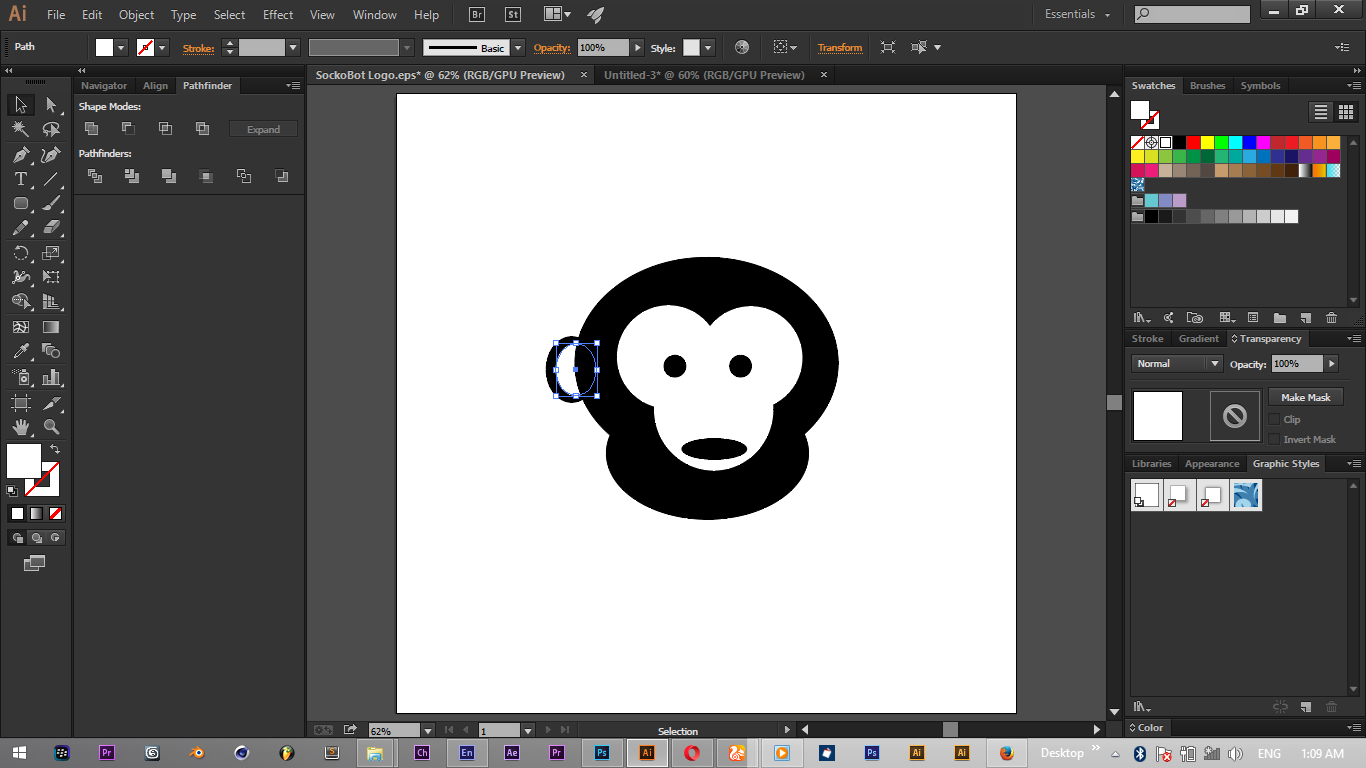Select the Pencil tool
Screen dimensions: 1366x768
(20, 228)
